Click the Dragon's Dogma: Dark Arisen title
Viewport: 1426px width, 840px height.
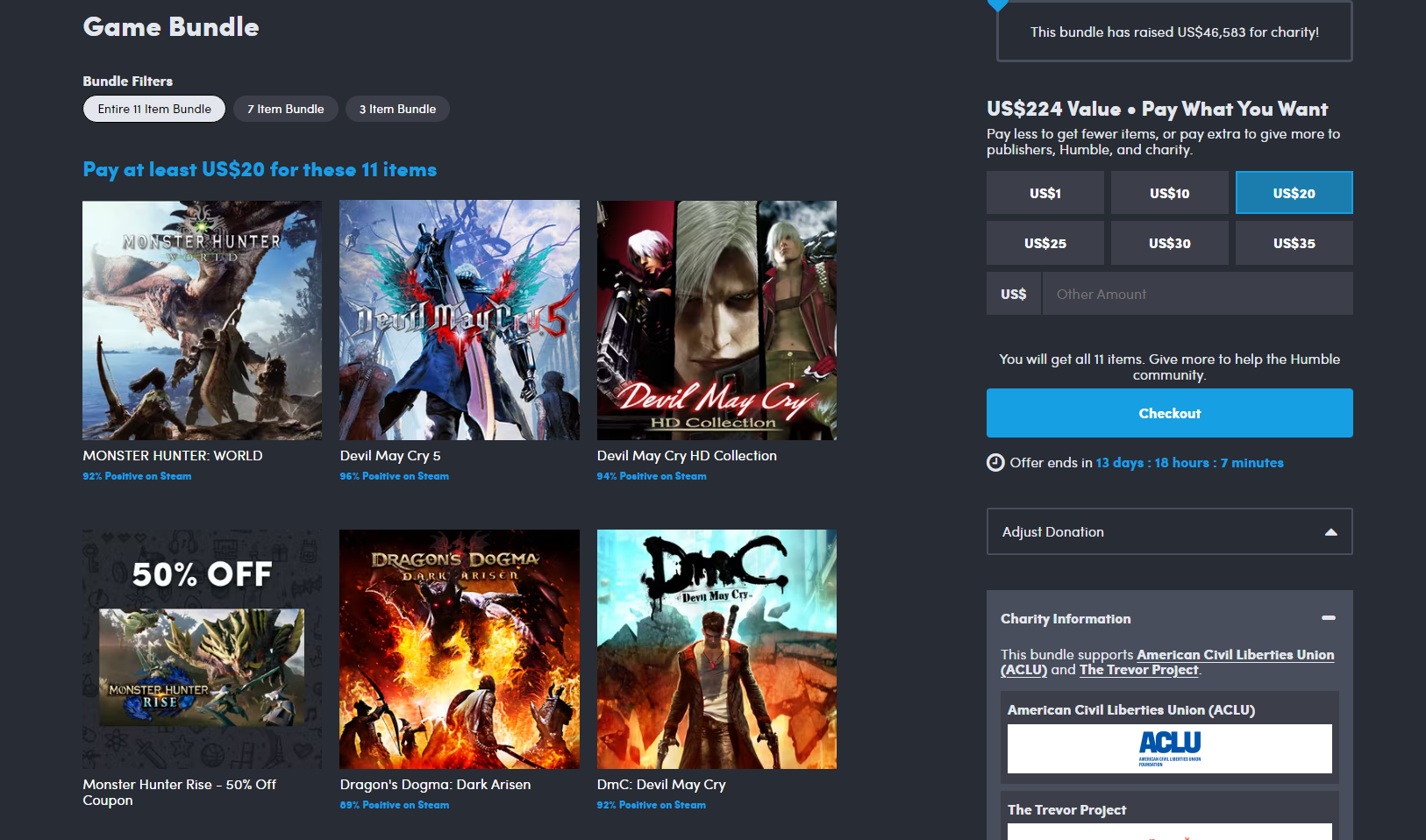pyautogui.click(x=435, y=785)
